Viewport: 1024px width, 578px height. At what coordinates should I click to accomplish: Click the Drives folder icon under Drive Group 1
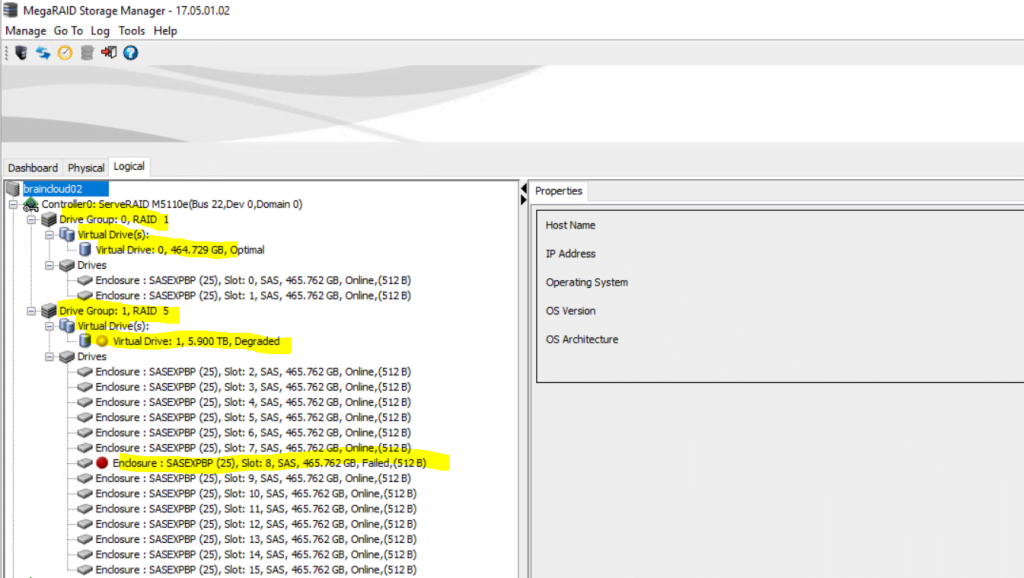(67, 357)
